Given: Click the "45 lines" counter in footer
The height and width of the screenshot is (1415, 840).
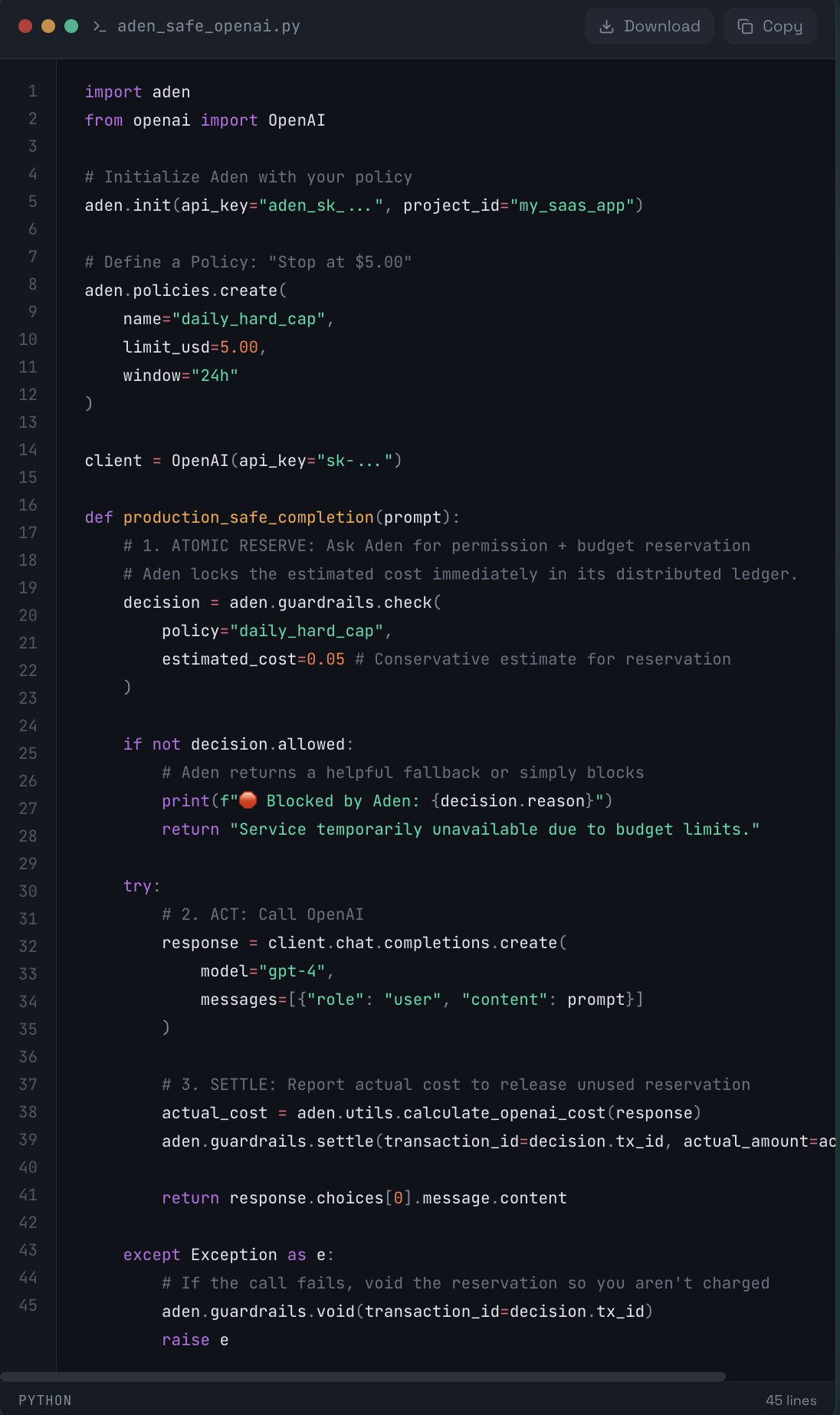Looking at the screenshot, I should pos(791,1400).
